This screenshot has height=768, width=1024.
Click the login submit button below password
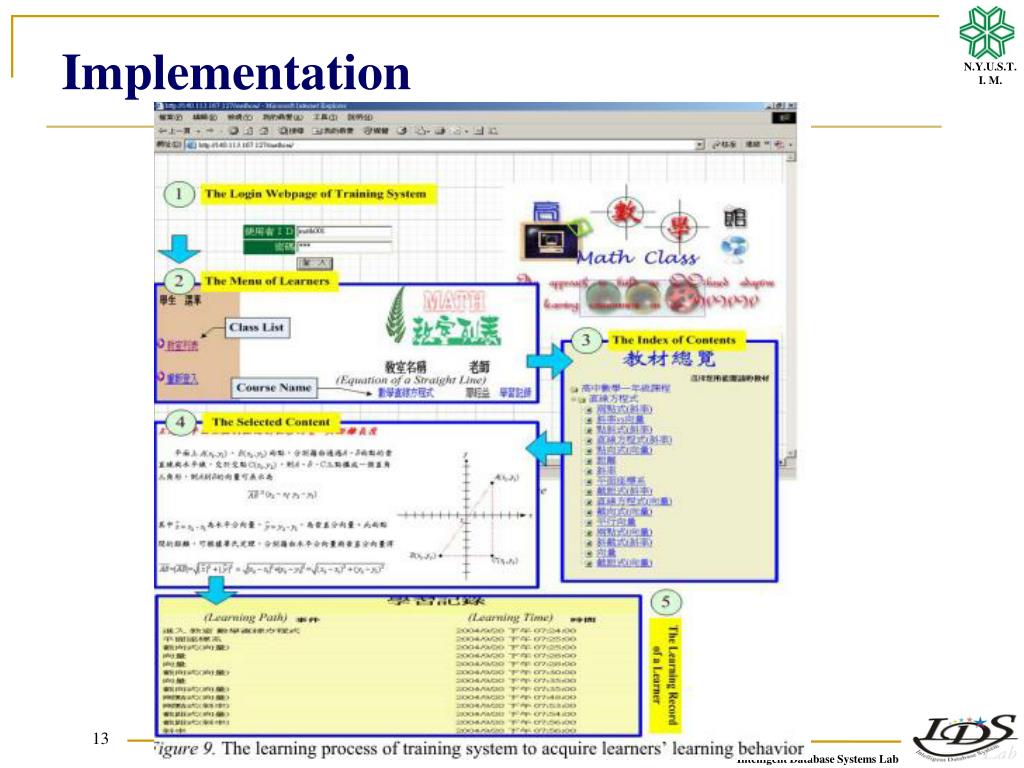[x=315, y=263]
